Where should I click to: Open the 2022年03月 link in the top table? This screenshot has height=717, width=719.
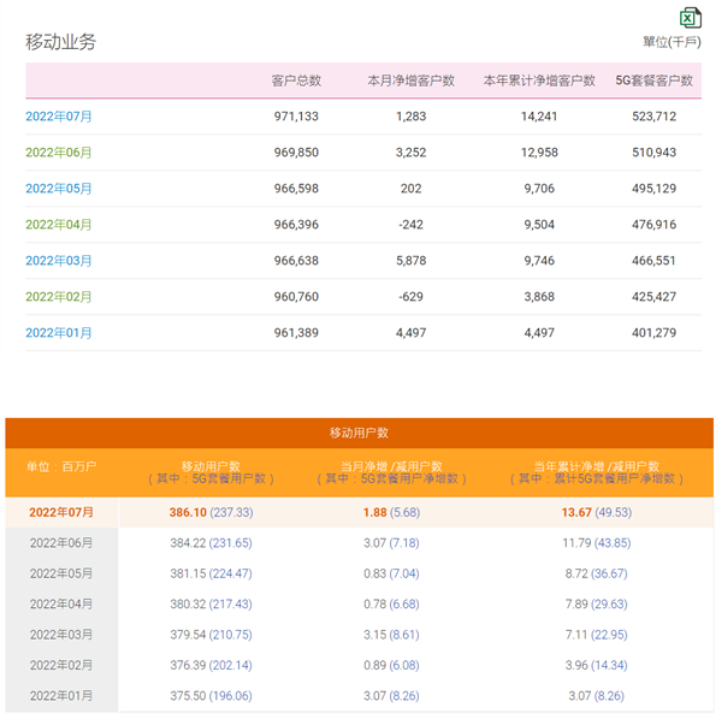[x=59, y=261]
